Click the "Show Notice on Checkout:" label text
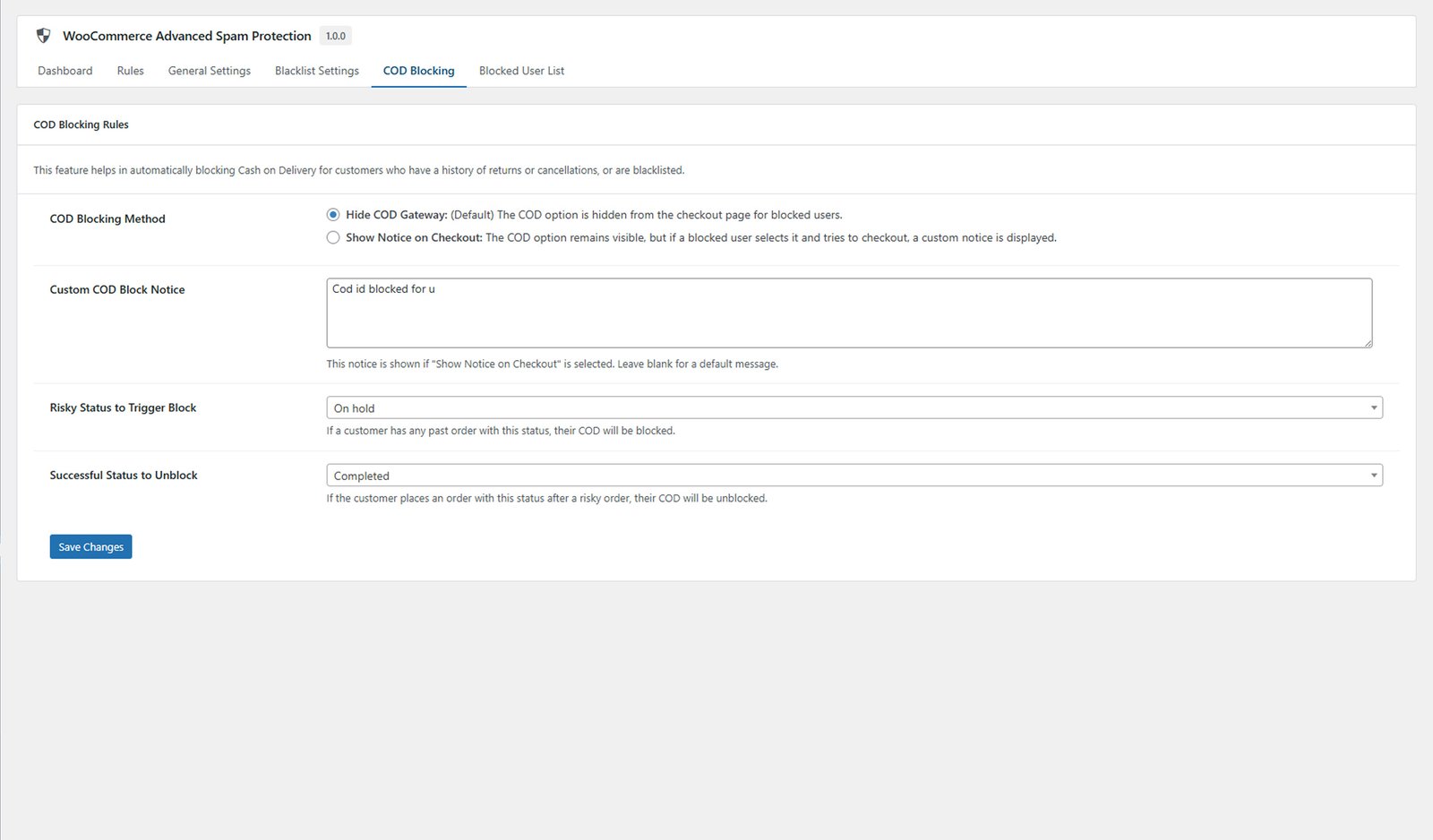The width and height of the screenshot is (1433, 840). pyautogui.click(x=414, y=238)
